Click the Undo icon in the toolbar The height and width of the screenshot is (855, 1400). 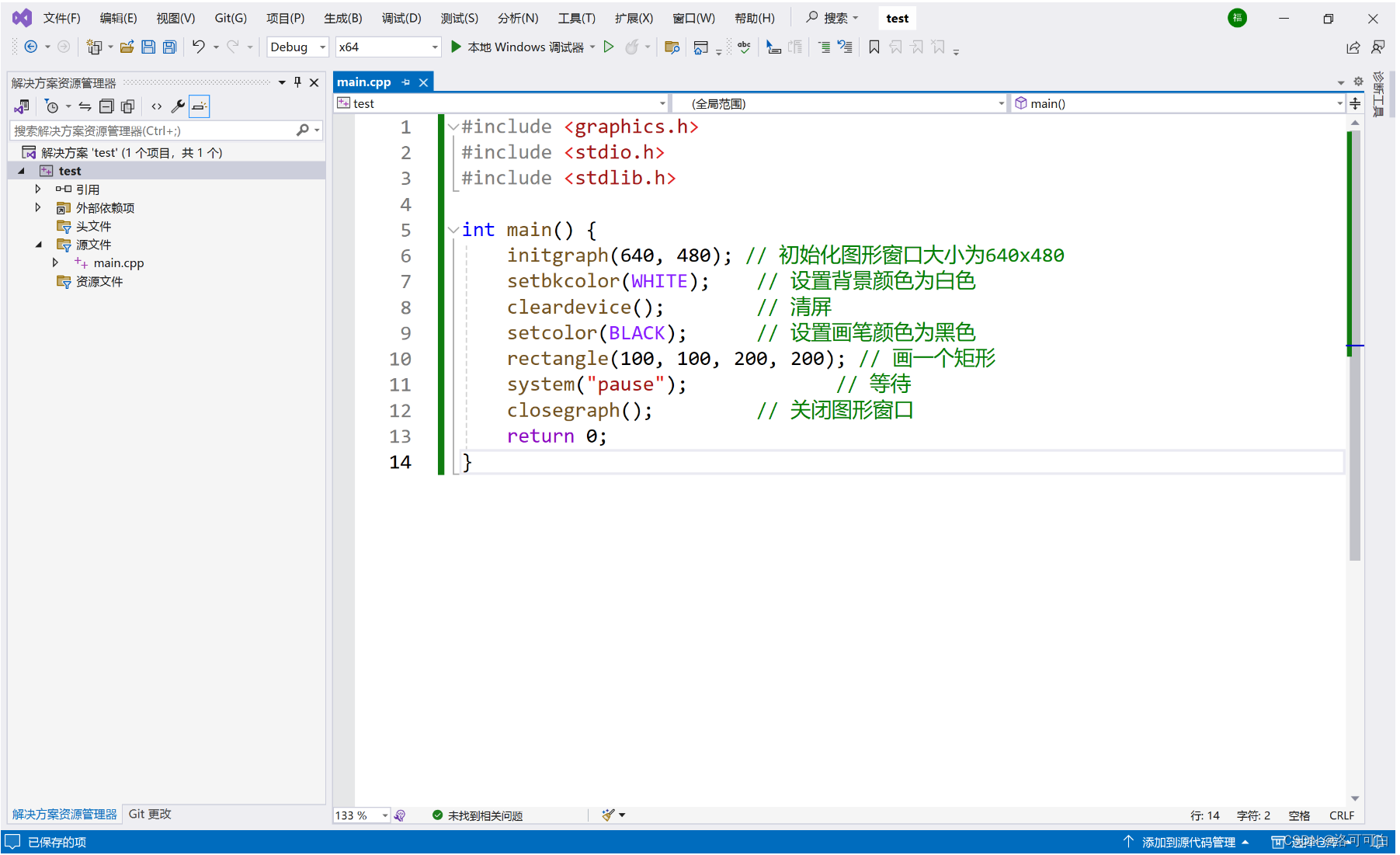pos(200,47)
